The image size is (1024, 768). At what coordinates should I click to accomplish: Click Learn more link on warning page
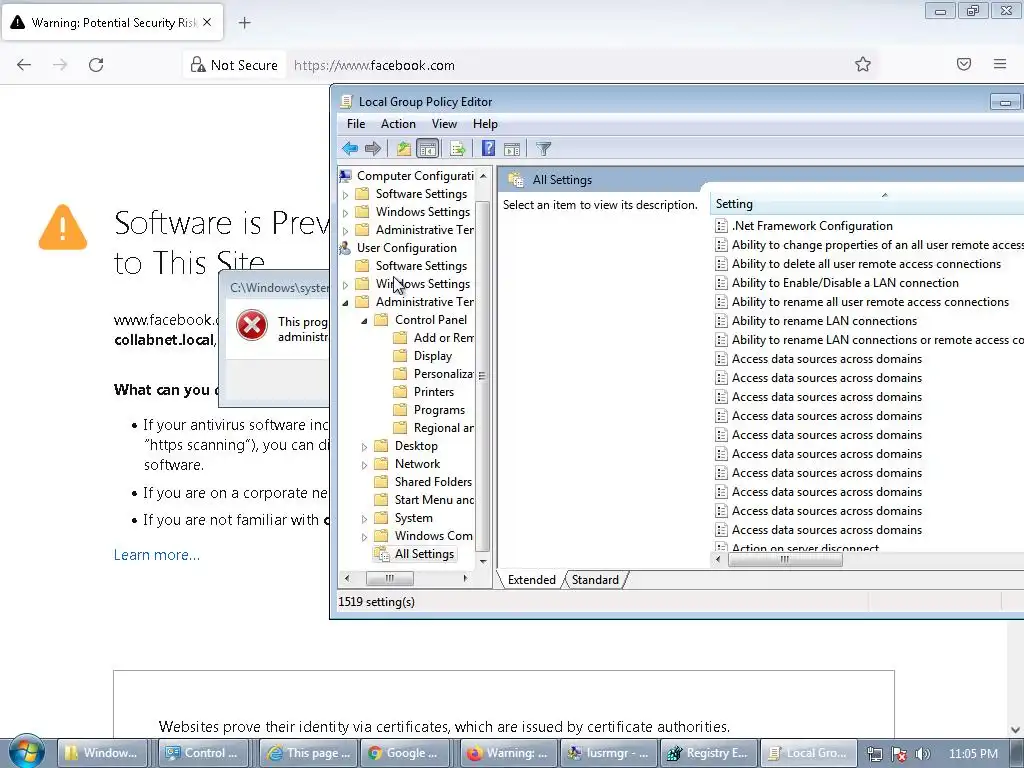[157, 554]
